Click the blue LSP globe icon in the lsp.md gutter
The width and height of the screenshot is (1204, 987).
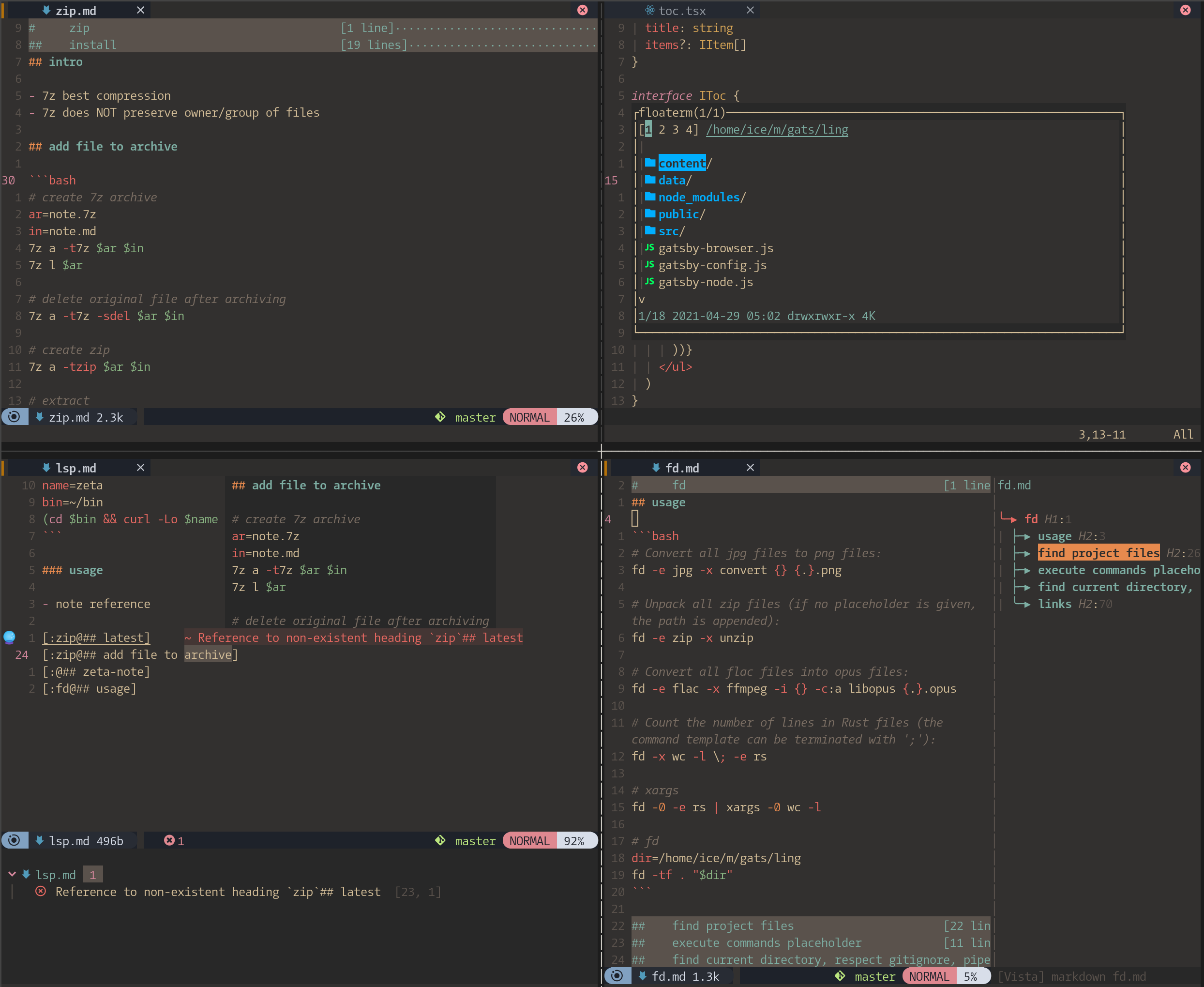tap(9, 638)
